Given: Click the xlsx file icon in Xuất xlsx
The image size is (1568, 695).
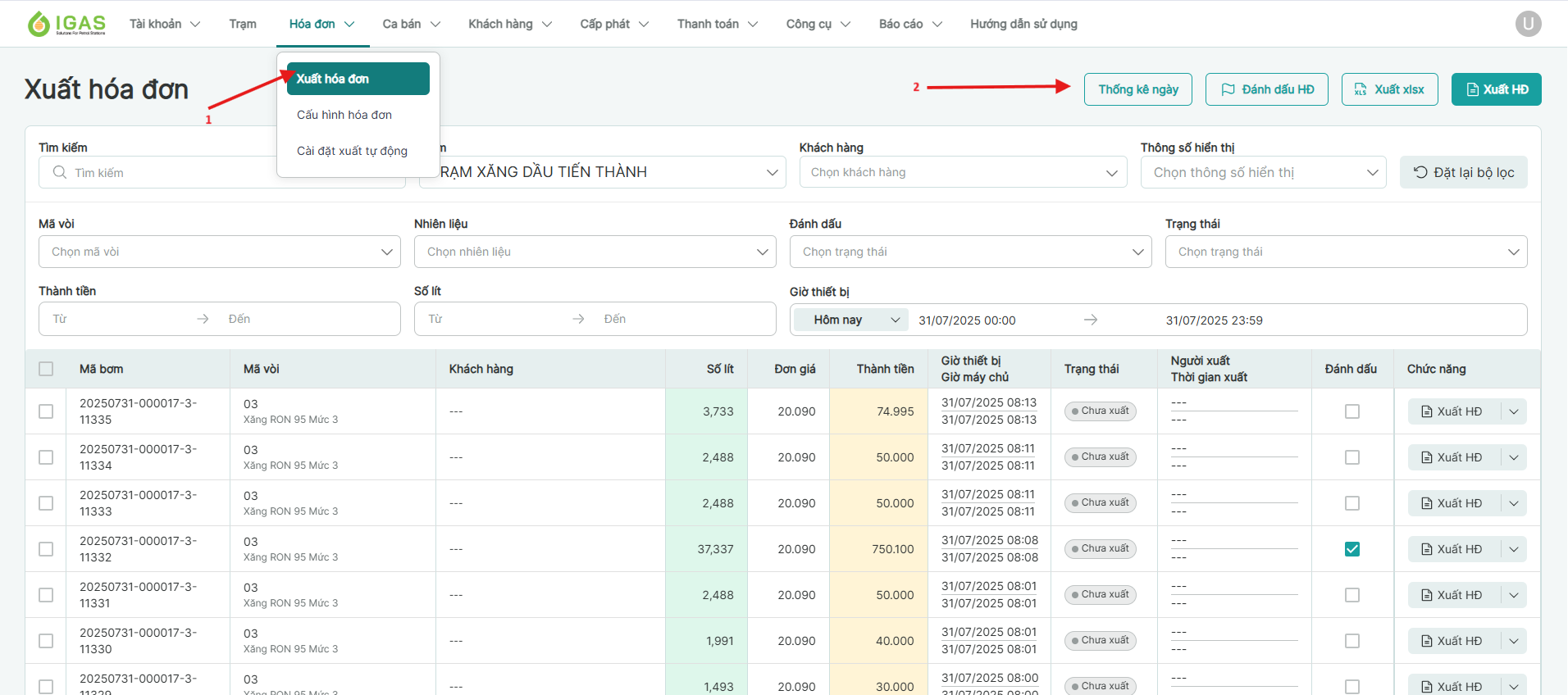Looking at the screenshot, I should [1361, 89].
